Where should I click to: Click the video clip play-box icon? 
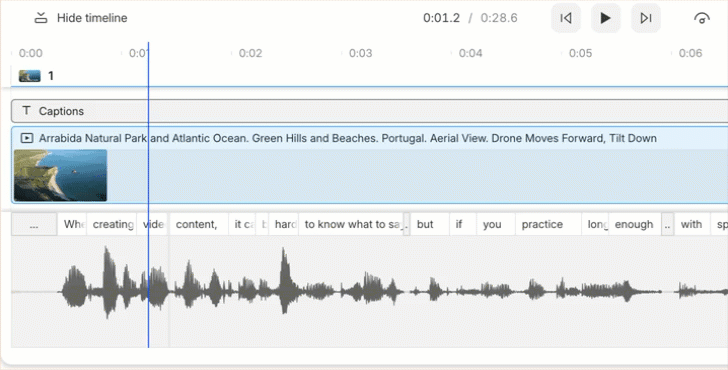pos(27,138)
